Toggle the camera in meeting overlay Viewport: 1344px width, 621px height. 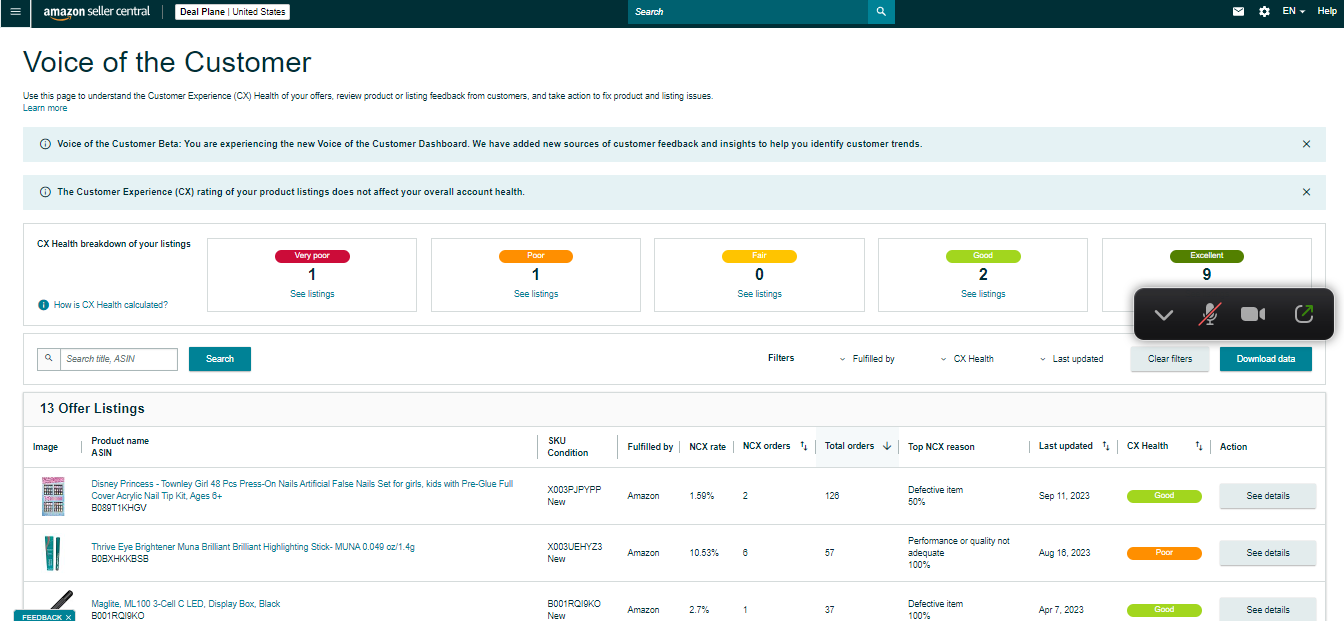(x=1253, y=314)
